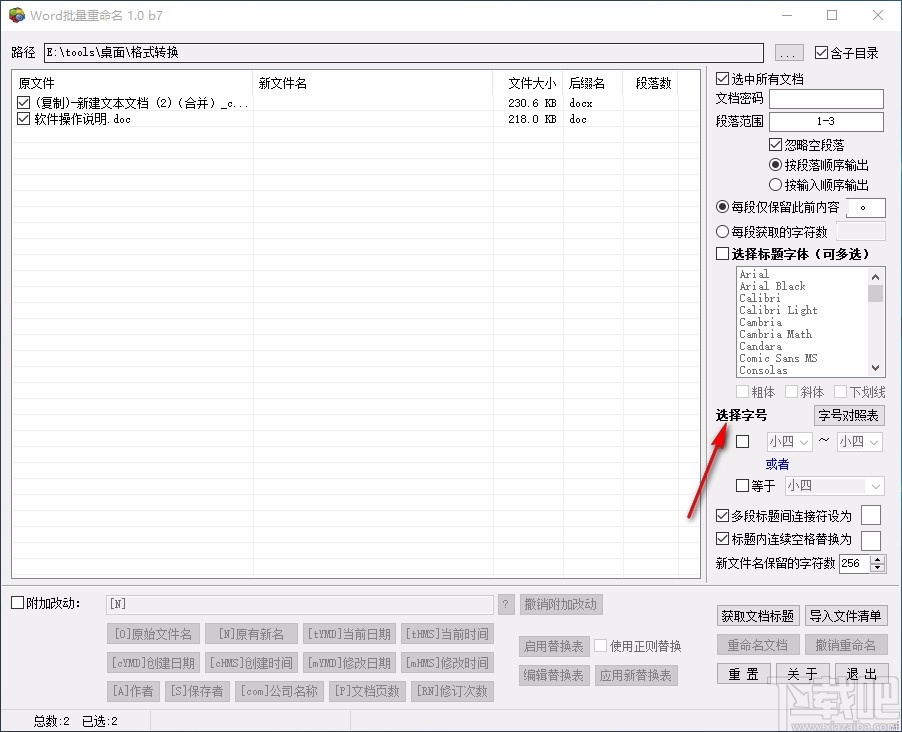This screenshot has width=902, height=732.
Task: Open the 字号对照表 reference table
Action: point(848,415)
